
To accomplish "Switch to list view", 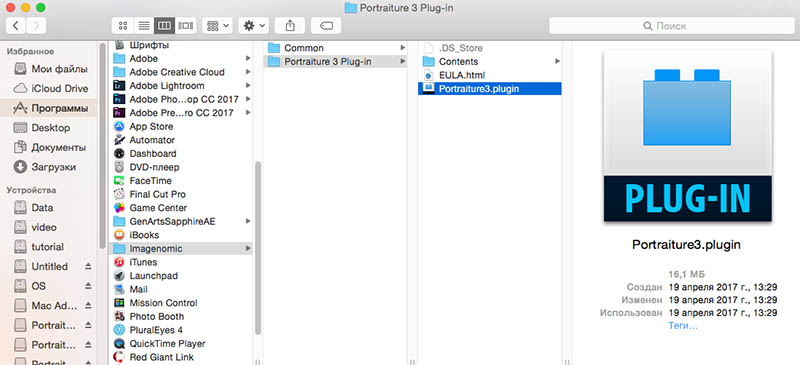I will pos(144,26).
